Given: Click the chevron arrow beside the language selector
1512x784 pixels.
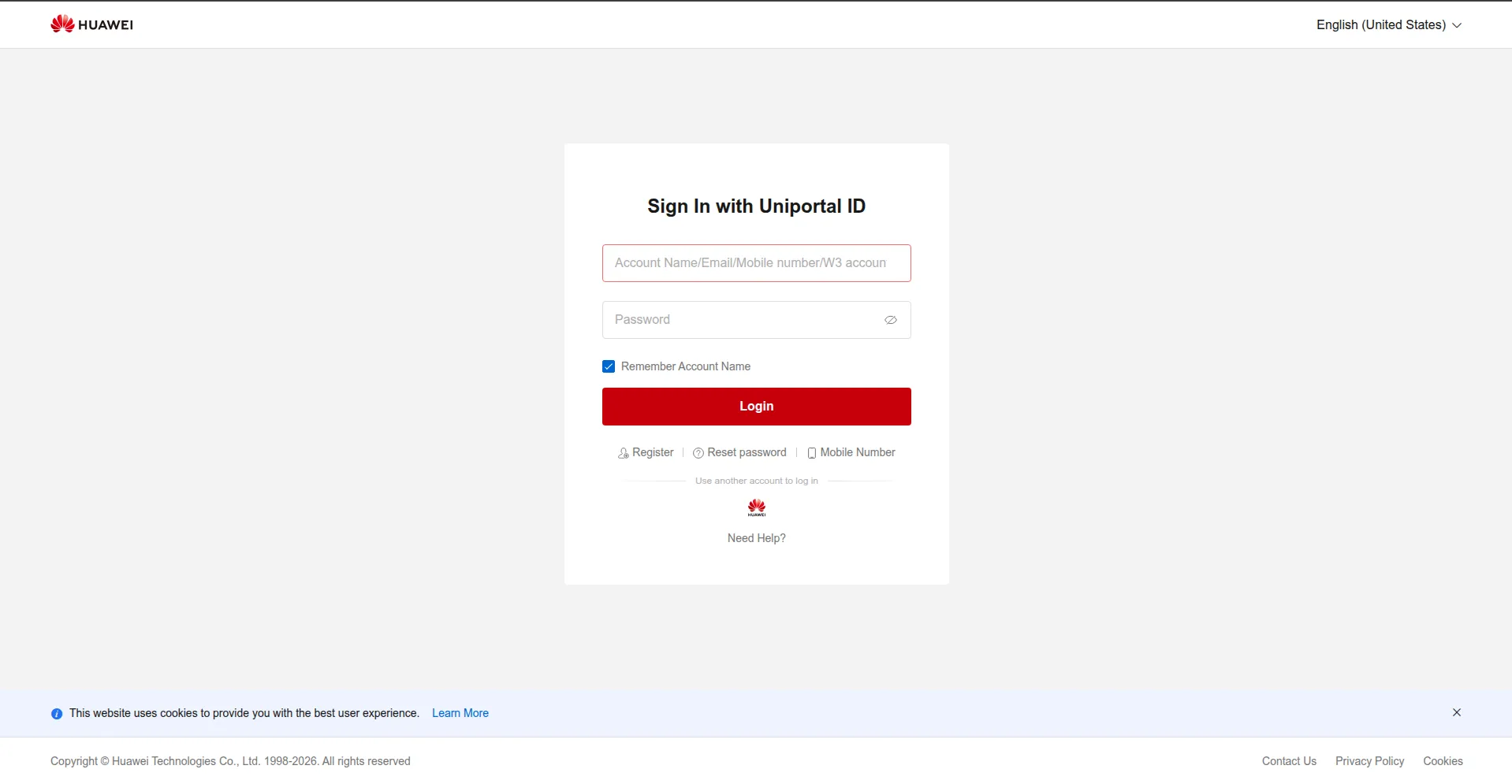Looking at the screenshot, I should (x=1457, y=25).
